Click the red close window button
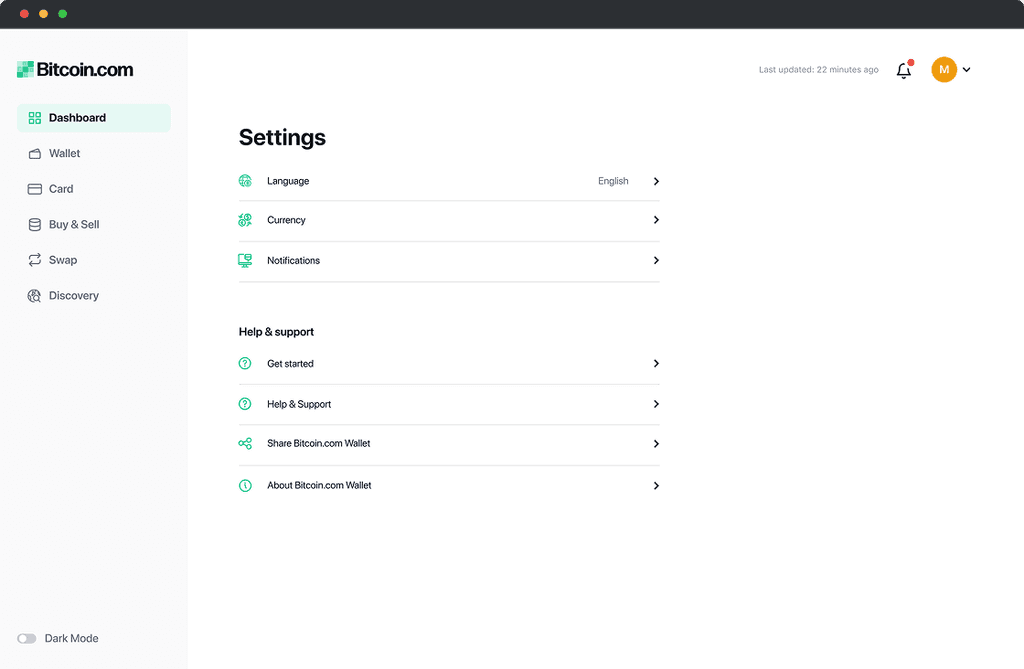Screen dimensions: 1024x669 point(24,14)
